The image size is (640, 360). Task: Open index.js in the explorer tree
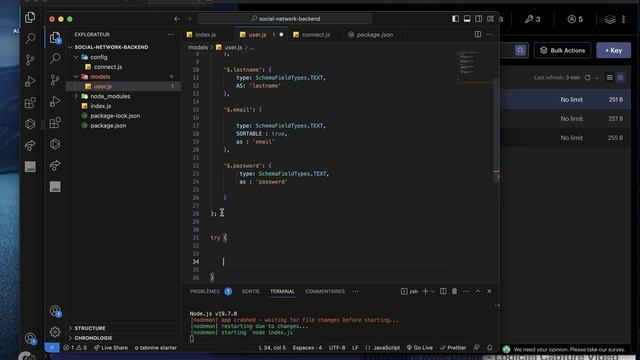[100, 106]
